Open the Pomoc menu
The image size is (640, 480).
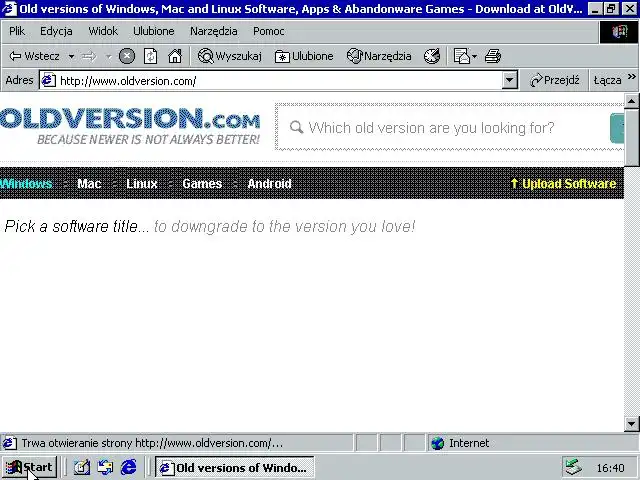pyautogui.click(x=269, y=31)
